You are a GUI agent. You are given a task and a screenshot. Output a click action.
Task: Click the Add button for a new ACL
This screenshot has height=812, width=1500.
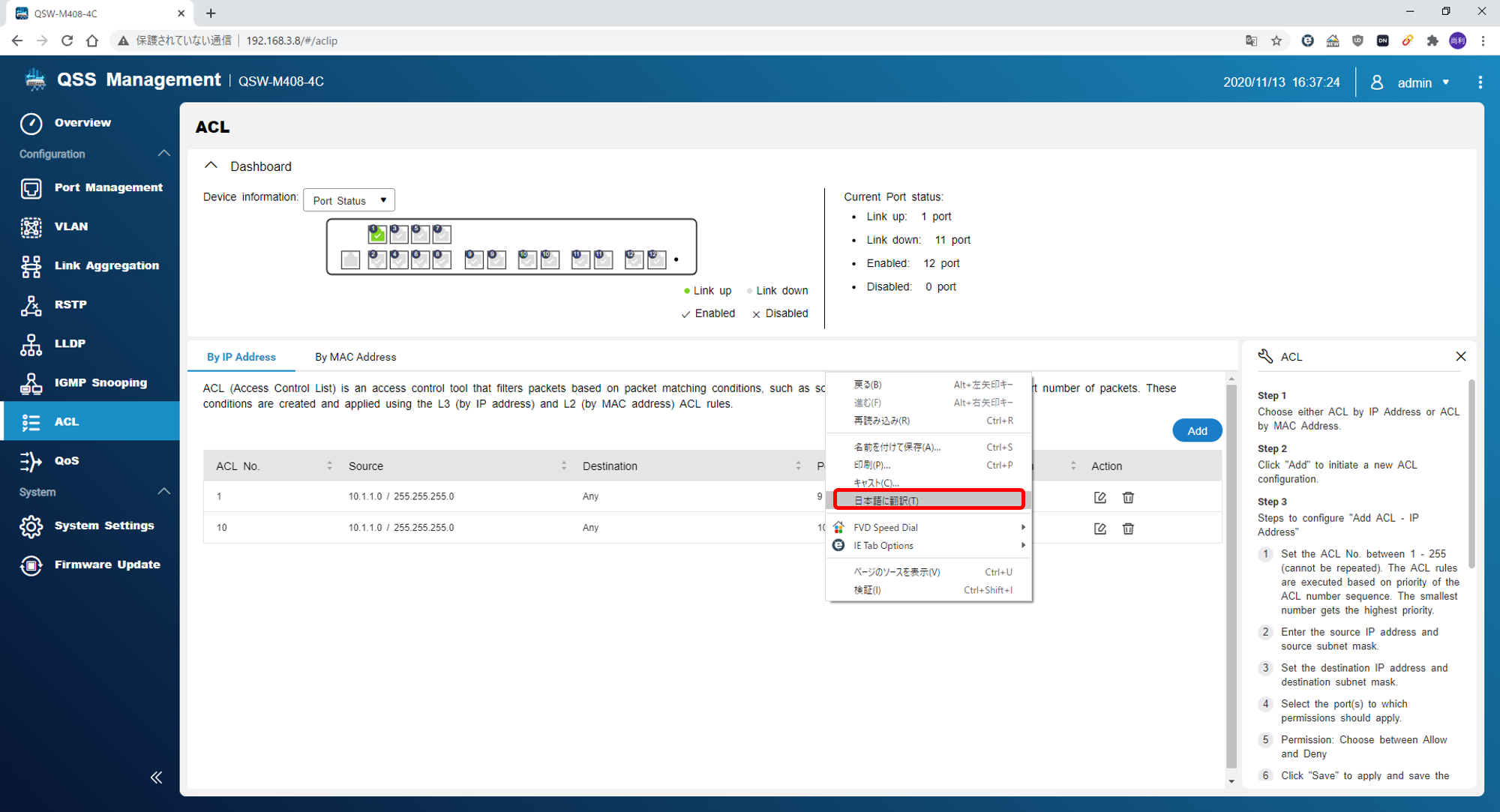point(1196,430)
